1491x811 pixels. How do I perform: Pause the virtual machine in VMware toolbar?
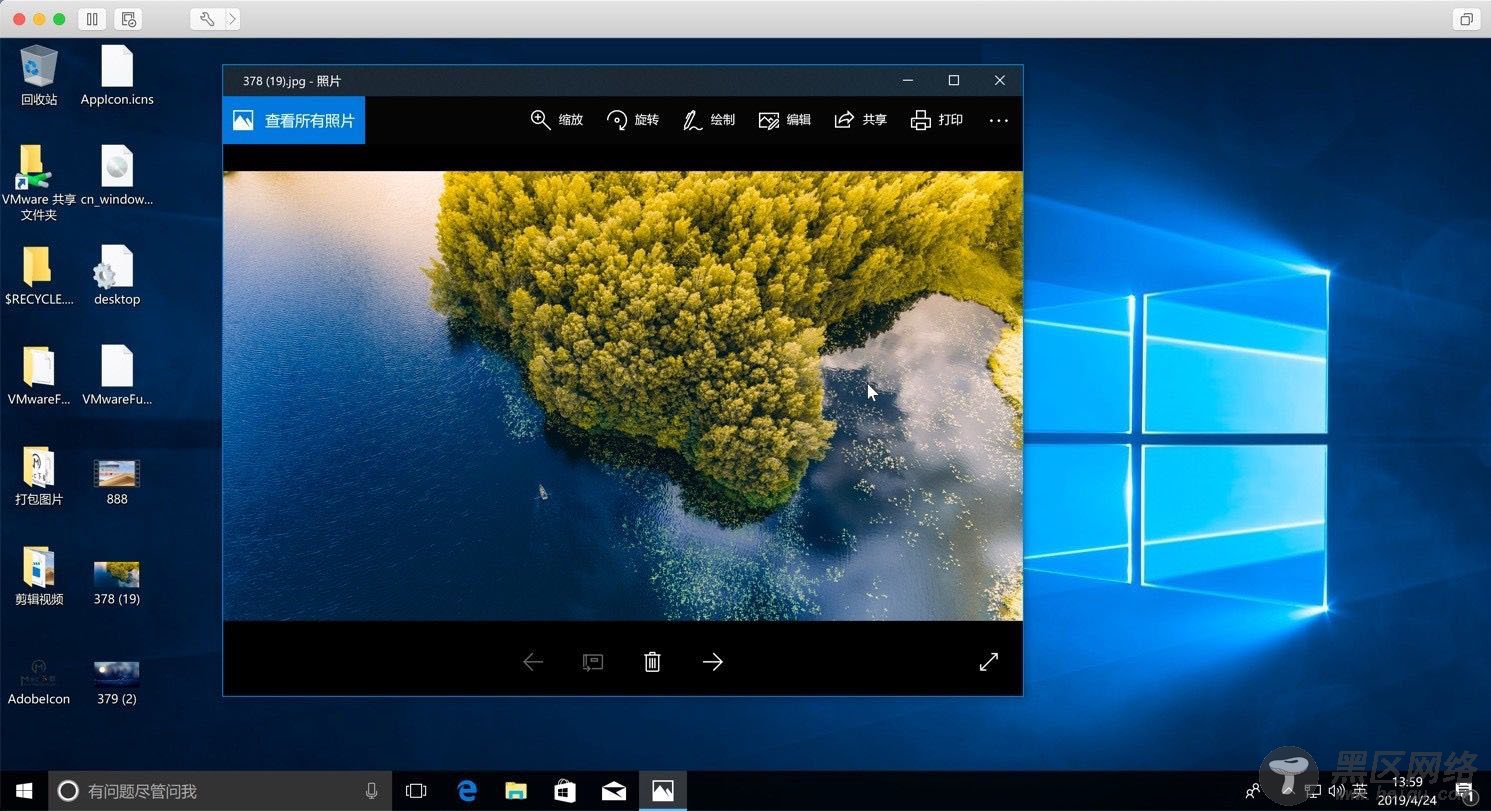coord(91,19)
